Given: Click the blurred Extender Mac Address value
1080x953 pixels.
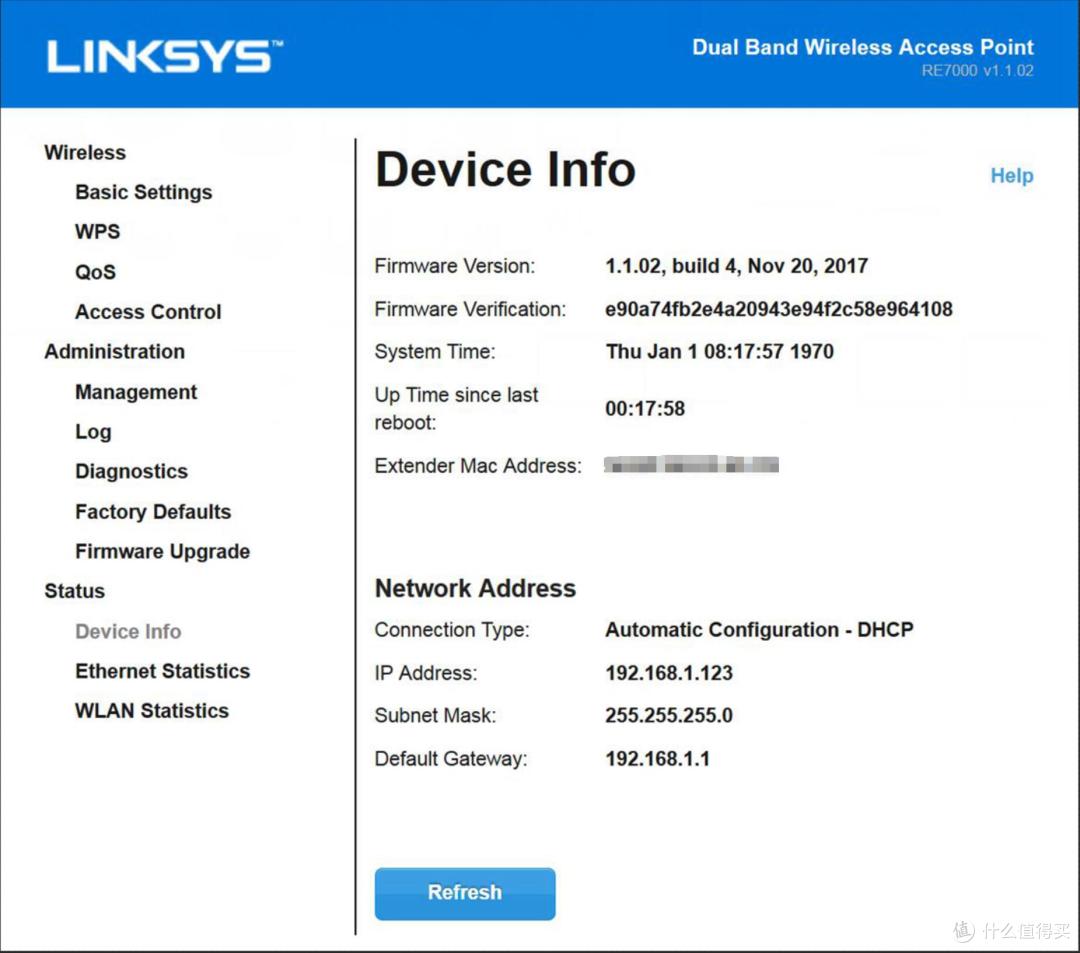Looking at the screenshot, I should (x=690, y=464).
